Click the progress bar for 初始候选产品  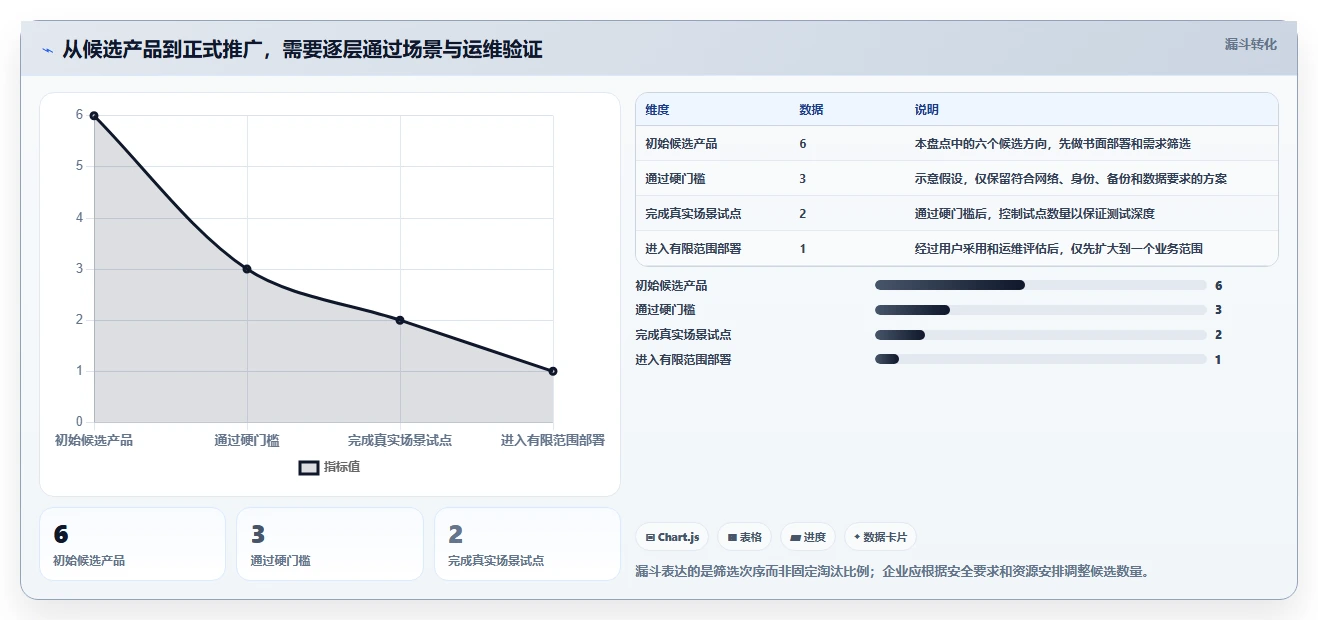[1041, 285]
